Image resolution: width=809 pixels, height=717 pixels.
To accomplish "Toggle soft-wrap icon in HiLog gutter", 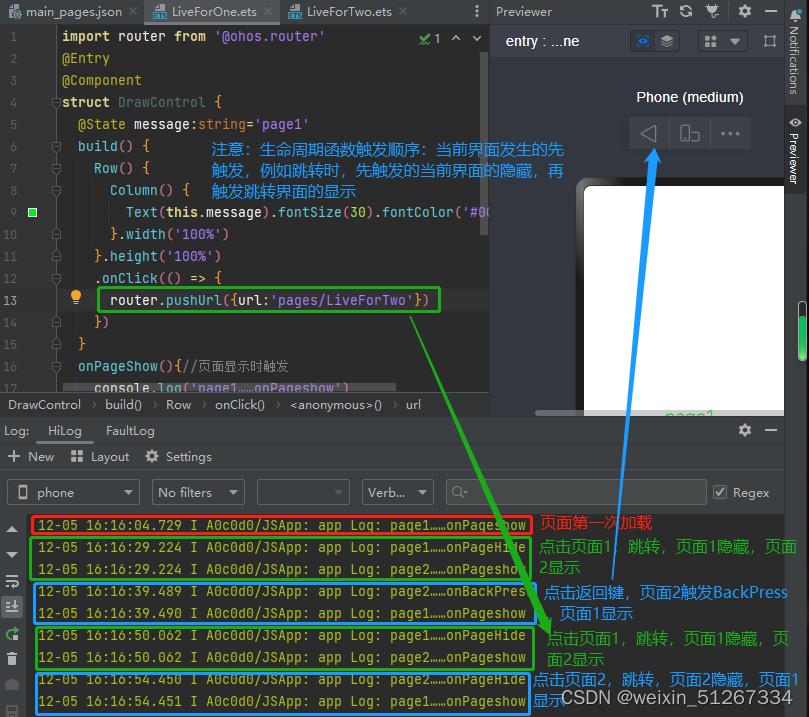I will [x=13, y=582].
